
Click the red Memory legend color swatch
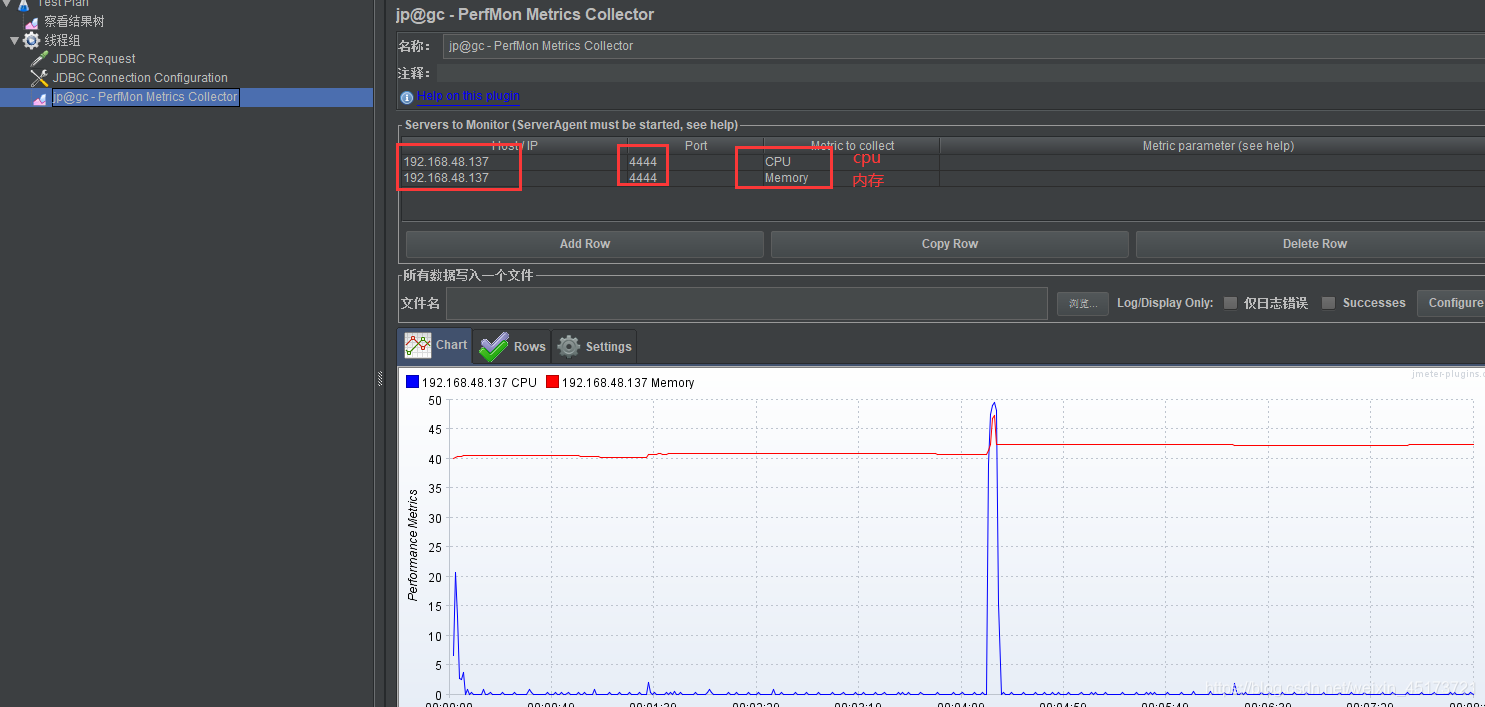(x=552, y=382)
